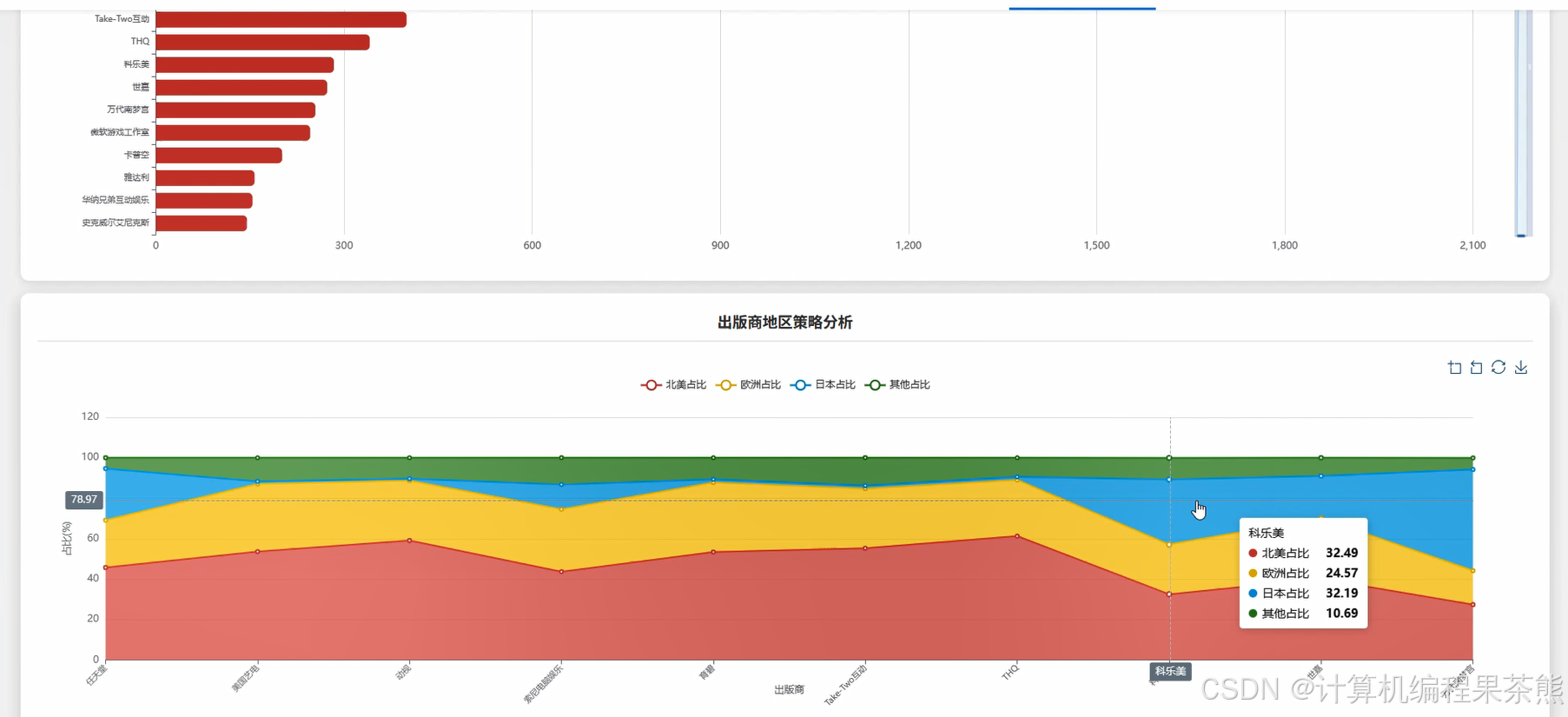Click the 华纳兄弟互动娱乐 label on the bar chart axis
The image size is (1568, 717).
point(116,199)
